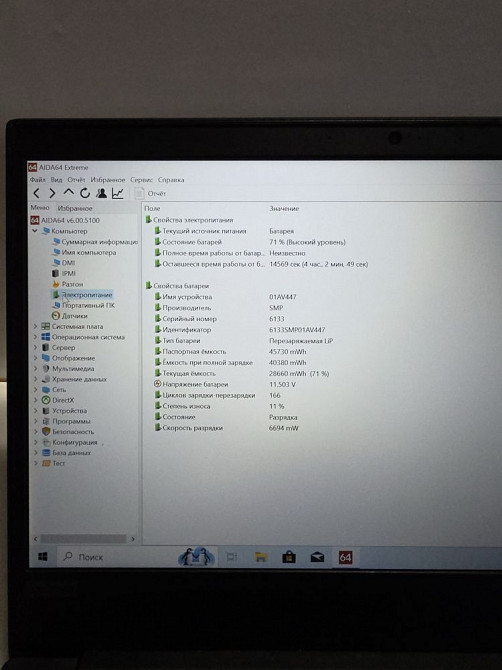The image size is (502, 670).
Task: Select the Серийный номер row
Action: [x=220, y=319]
